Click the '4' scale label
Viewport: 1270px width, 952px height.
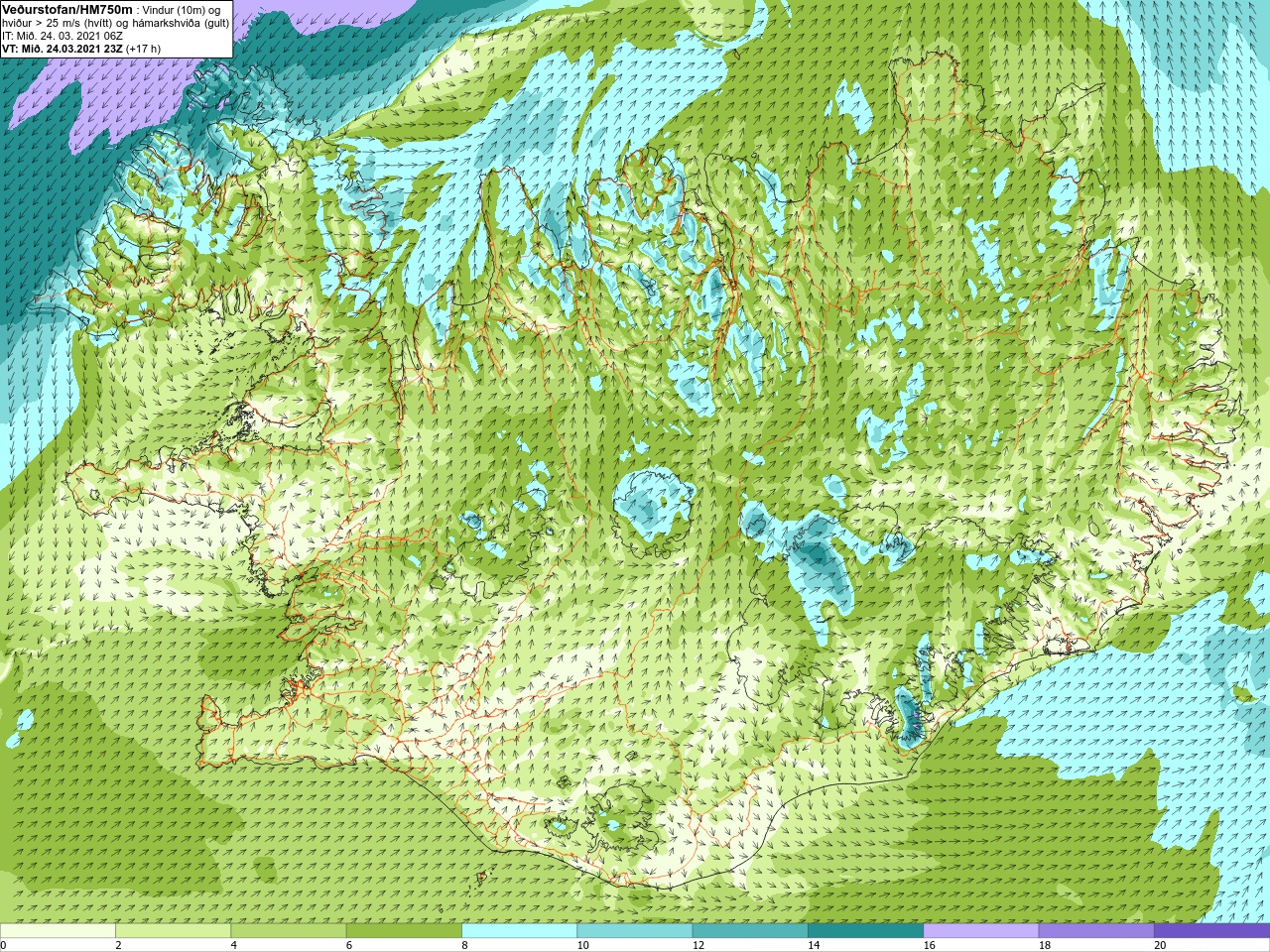233,945
